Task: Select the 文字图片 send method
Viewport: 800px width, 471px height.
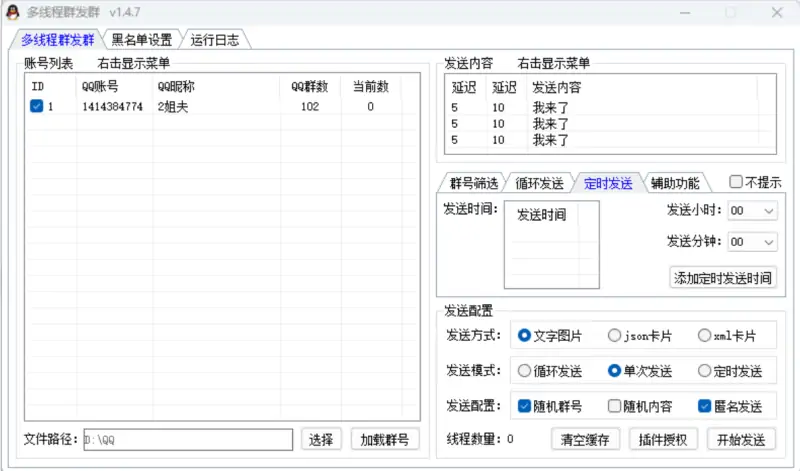Action: pos(525,336)
